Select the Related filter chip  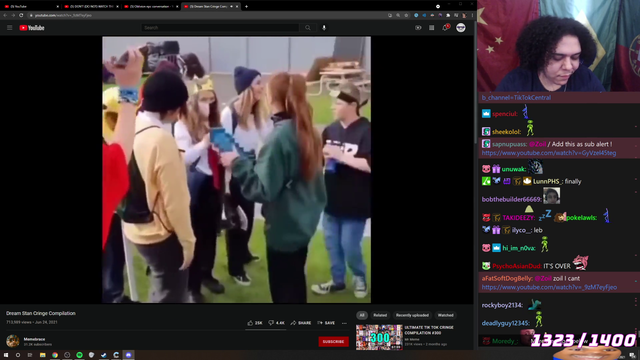pyautogui.click(x=380, y=315)
